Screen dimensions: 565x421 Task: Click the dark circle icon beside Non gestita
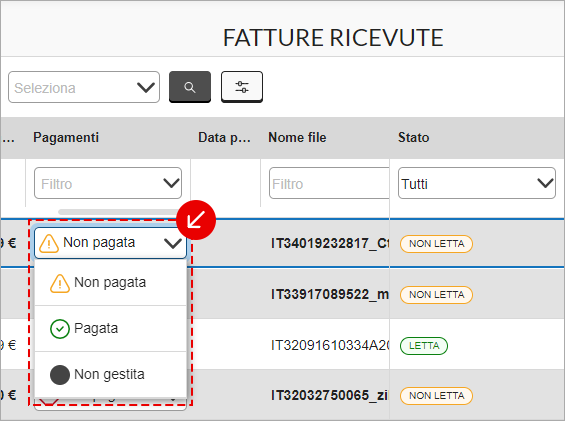coord(60,375)
